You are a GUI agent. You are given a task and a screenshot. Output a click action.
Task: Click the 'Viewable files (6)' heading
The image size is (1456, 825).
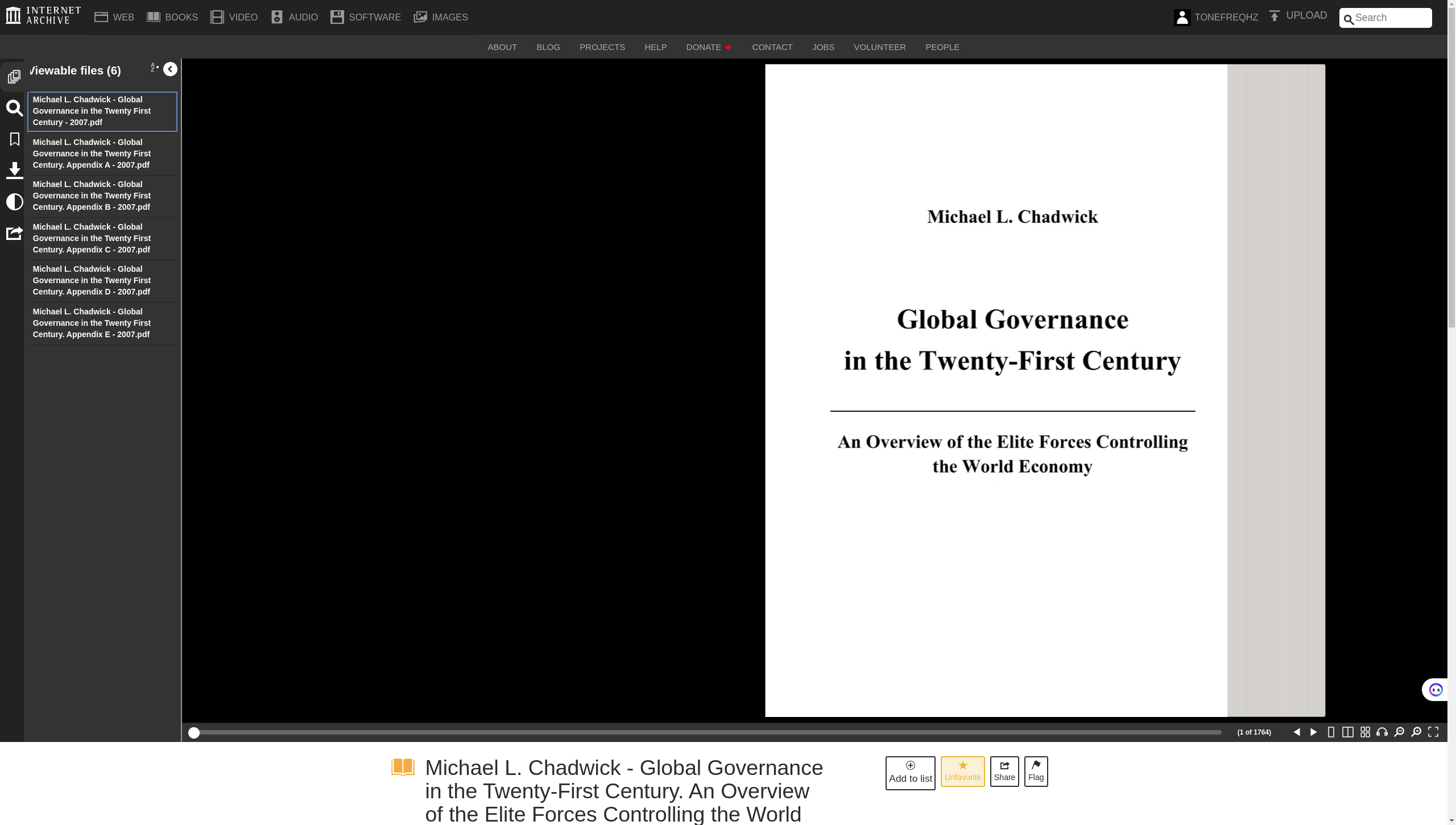[x=75, y=71]
